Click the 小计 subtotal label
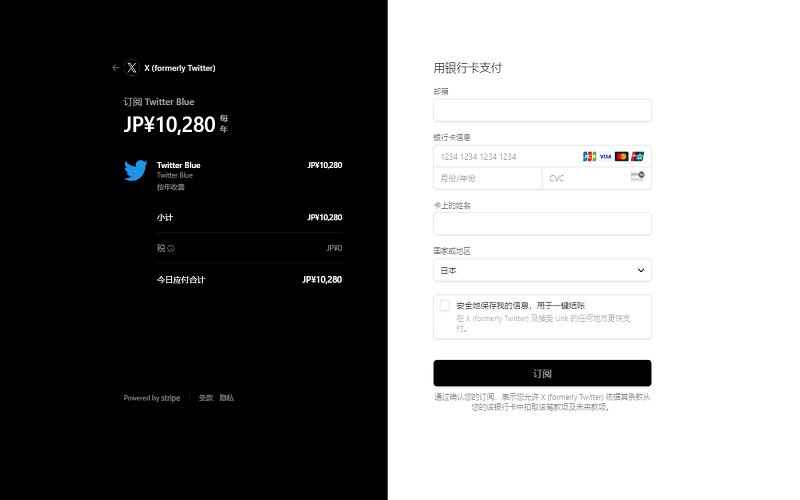 coord(165,217)
